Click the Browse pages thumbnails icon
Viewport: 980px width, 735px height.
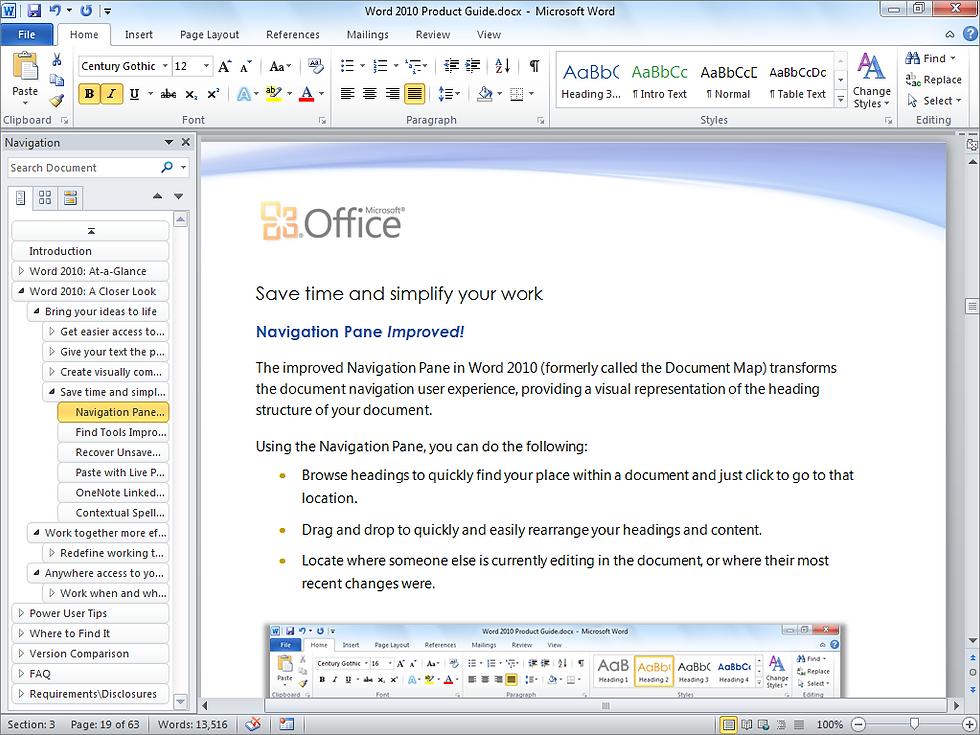45,198
